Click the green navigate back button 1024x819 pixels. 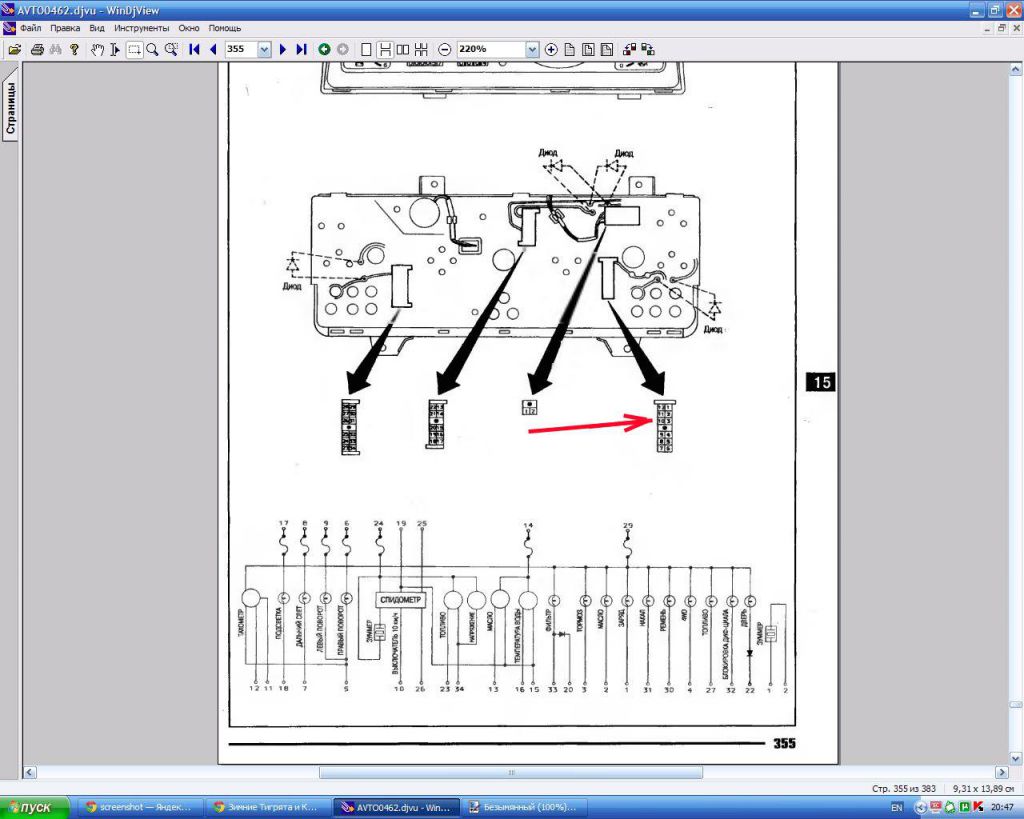coord(324,49)
